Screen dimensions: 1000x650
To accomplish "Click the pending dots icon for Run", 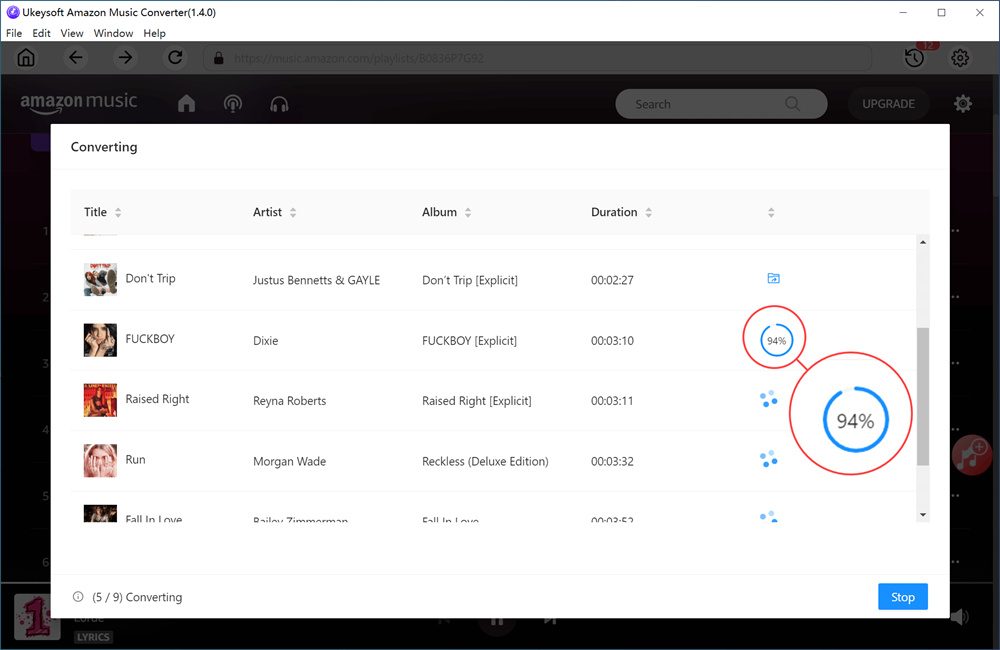I will pyautogui.click(x=768, y=459).
